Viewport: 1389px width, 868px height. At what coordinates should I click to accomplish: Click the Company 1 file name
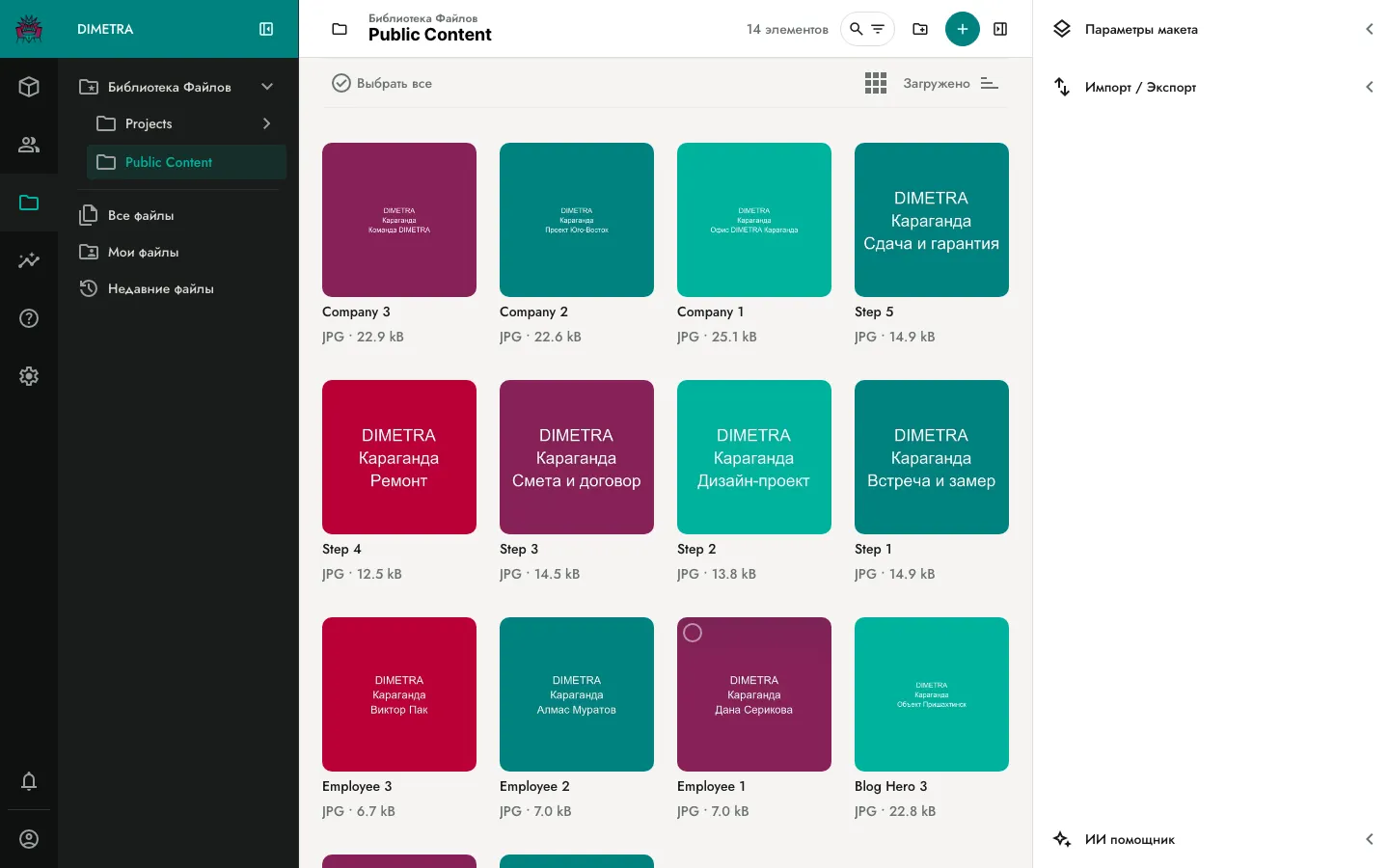(710, 312)
